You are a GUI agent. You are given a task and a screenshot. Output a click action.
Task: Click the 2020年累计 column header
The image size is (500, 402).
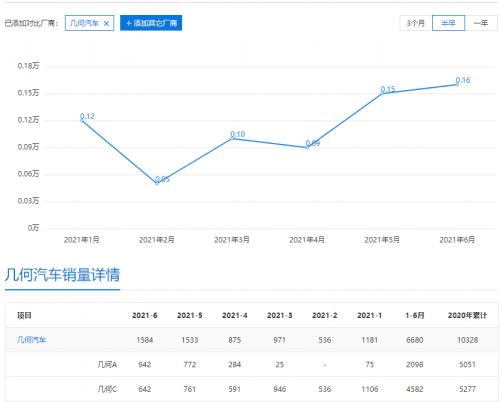click(467, 315)
